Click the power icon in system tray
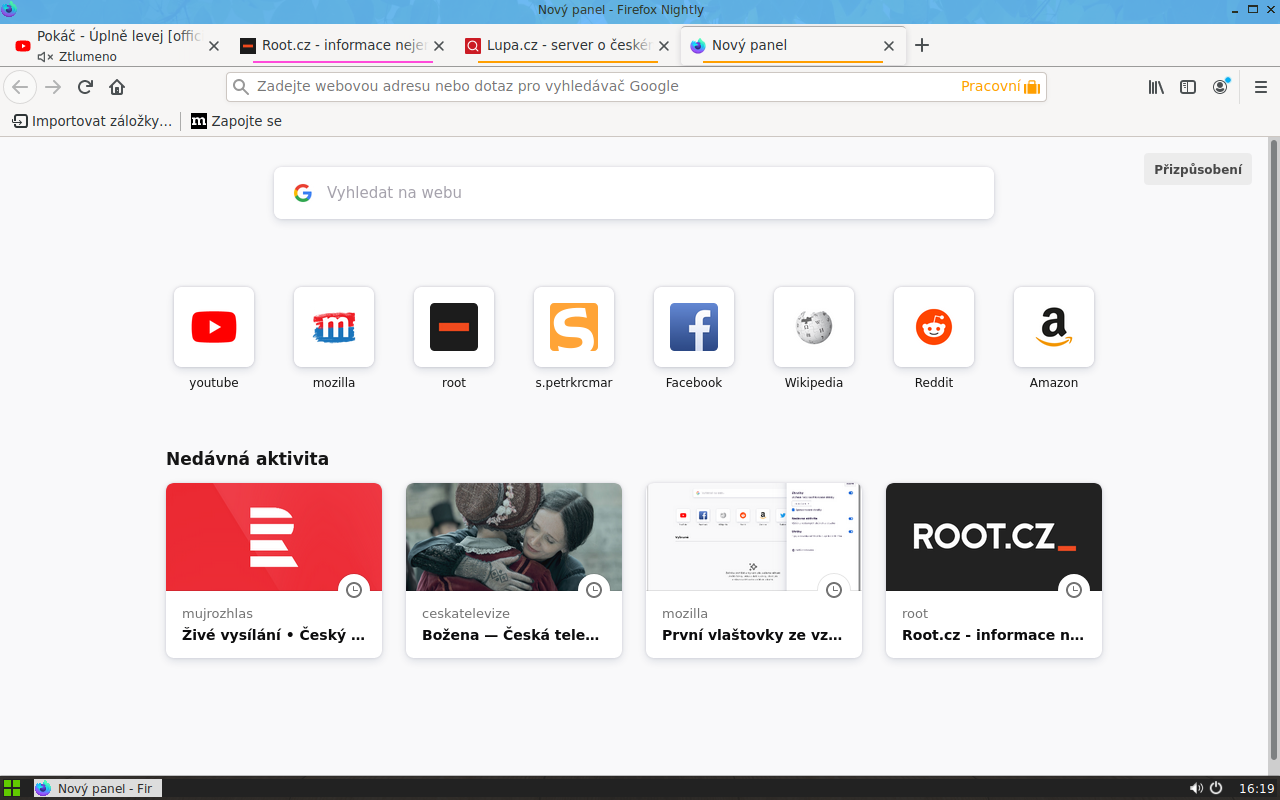This screenshot has height=800, width=1280. pyautogui.click(x=1216, y=788)
